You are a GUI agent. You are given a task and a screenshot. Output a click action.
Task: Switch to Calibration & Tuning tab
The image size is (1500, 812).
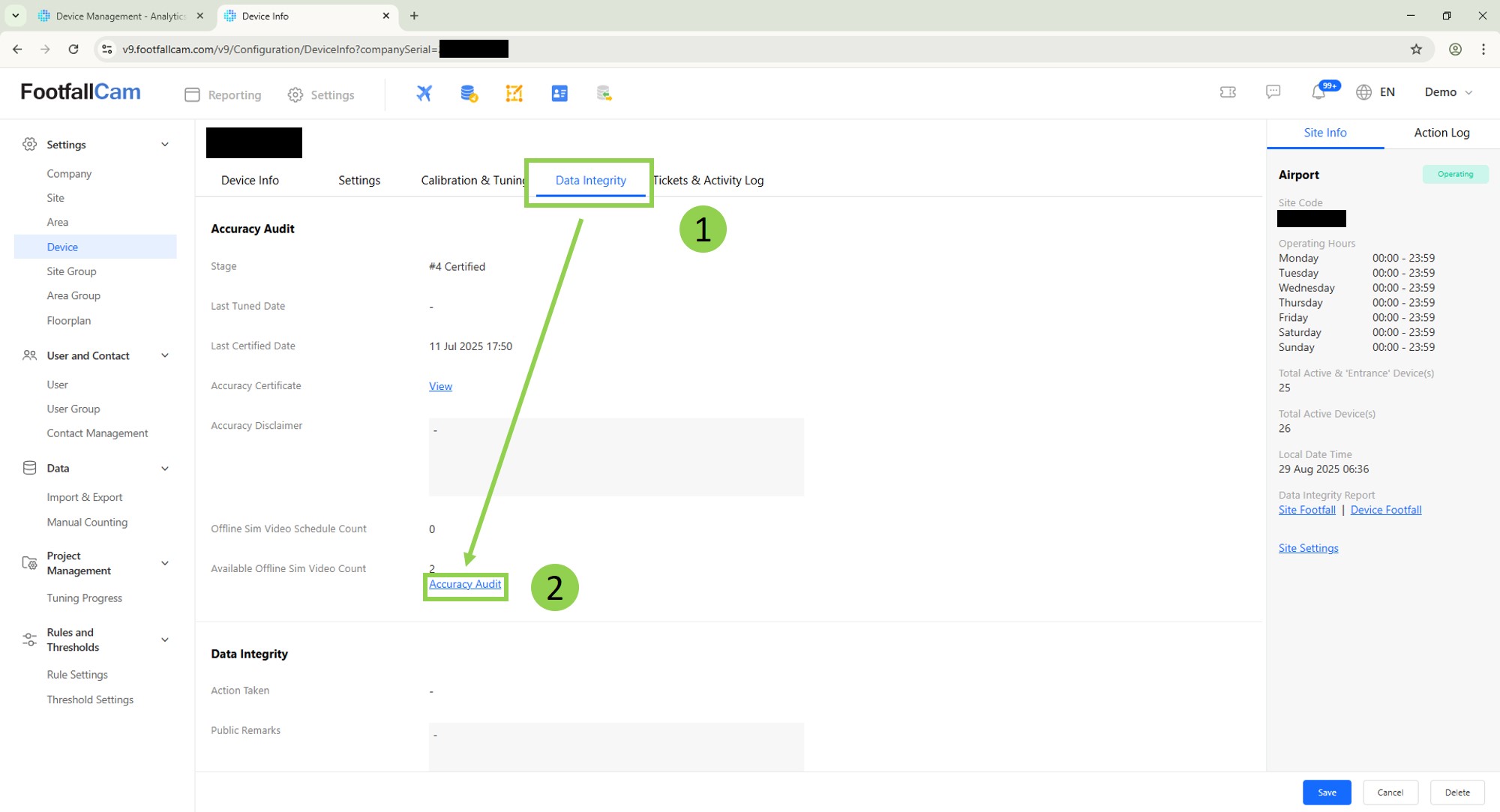tap(472, 180)
